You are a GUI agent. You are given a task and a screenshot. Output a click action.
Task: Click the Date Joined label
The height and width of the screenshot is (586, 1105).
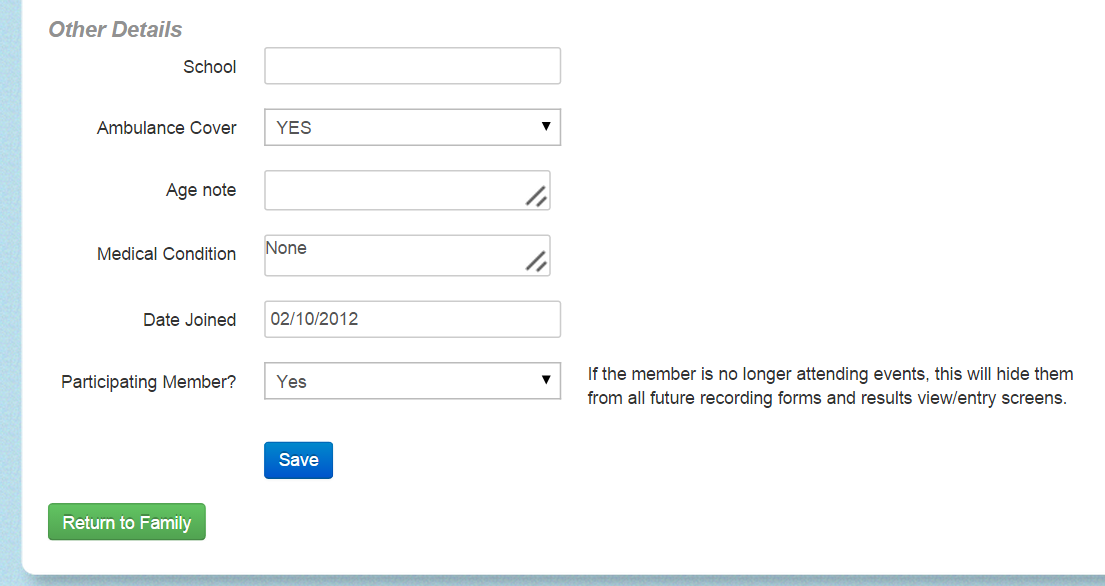[x=190, y=320]
